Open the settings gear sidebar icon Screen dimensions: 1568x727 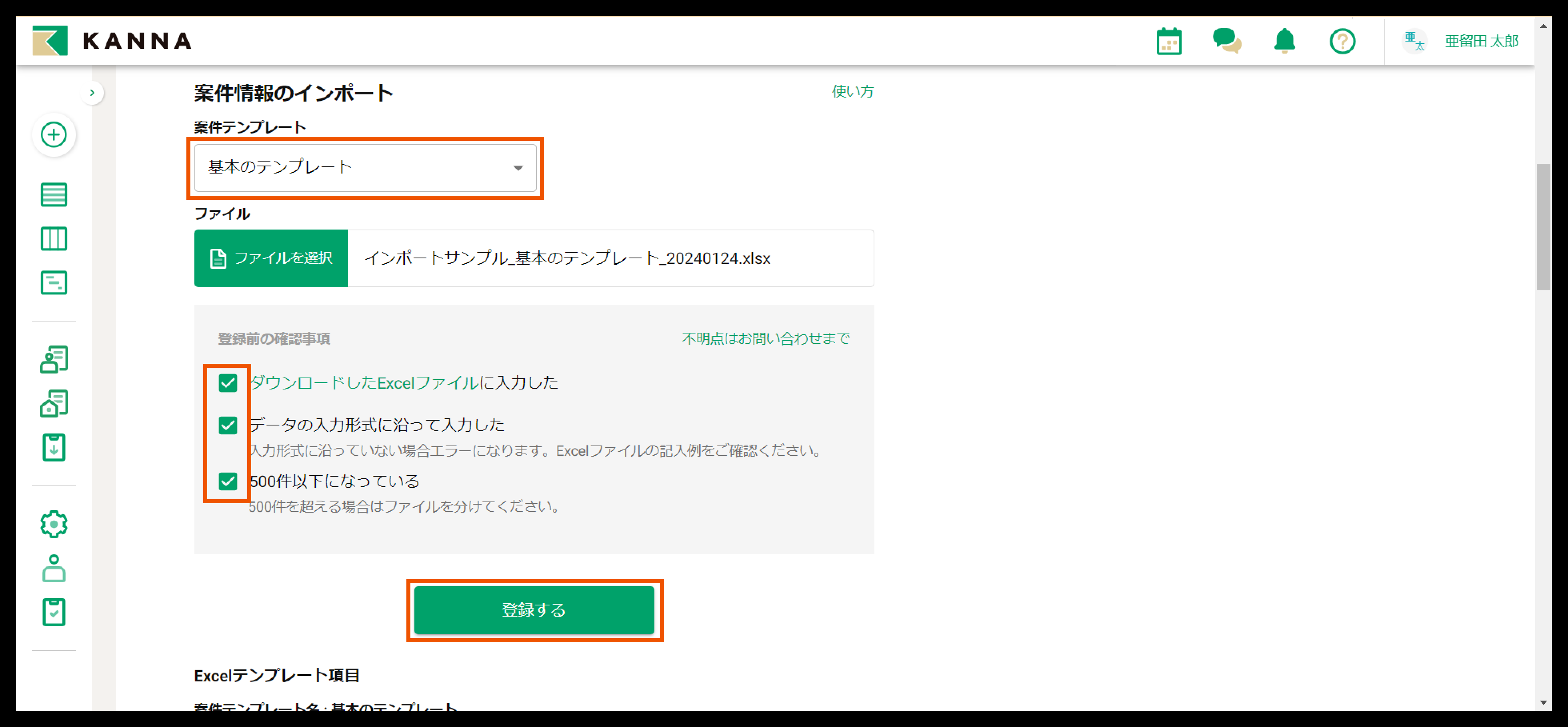coord(54,524)
